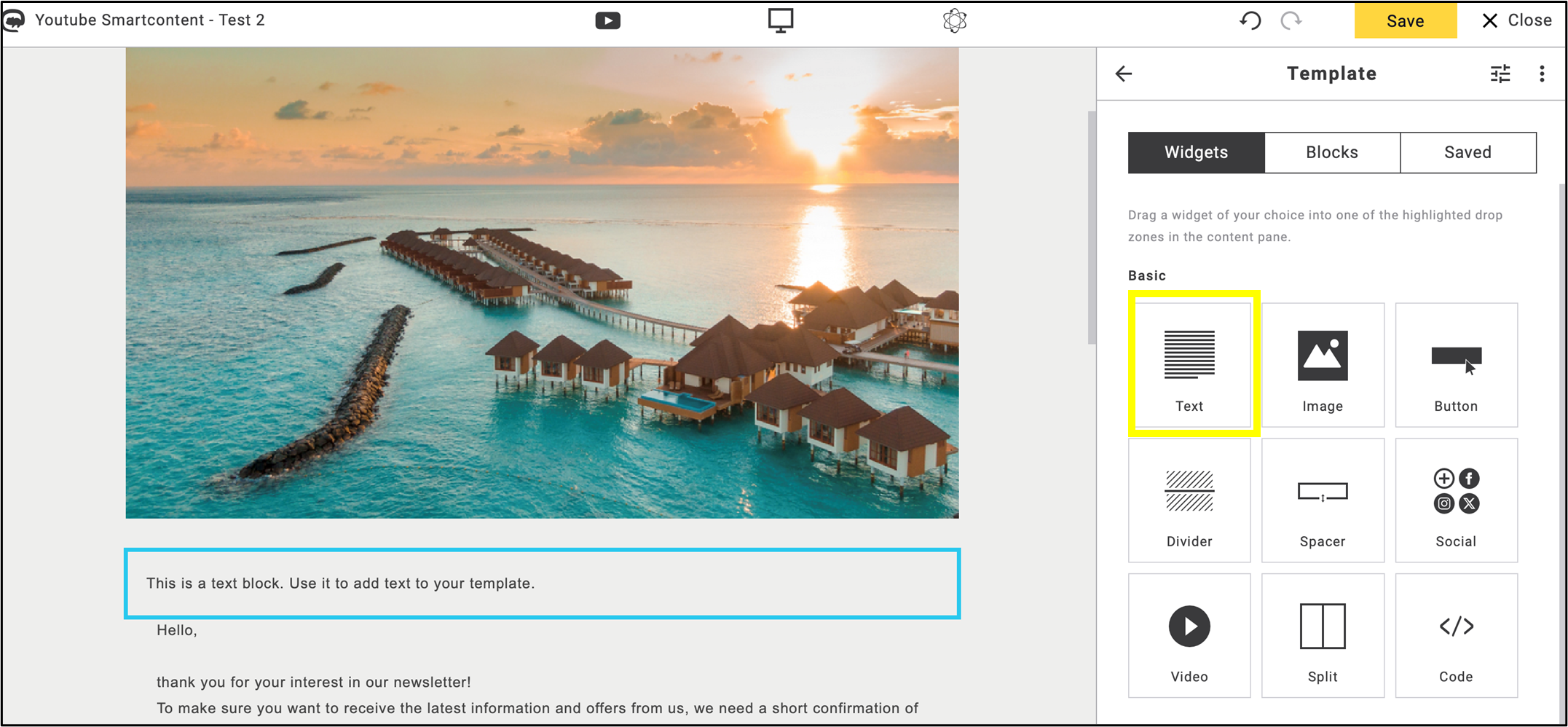Click the highlighted text block placeholder

coord(542,583)
